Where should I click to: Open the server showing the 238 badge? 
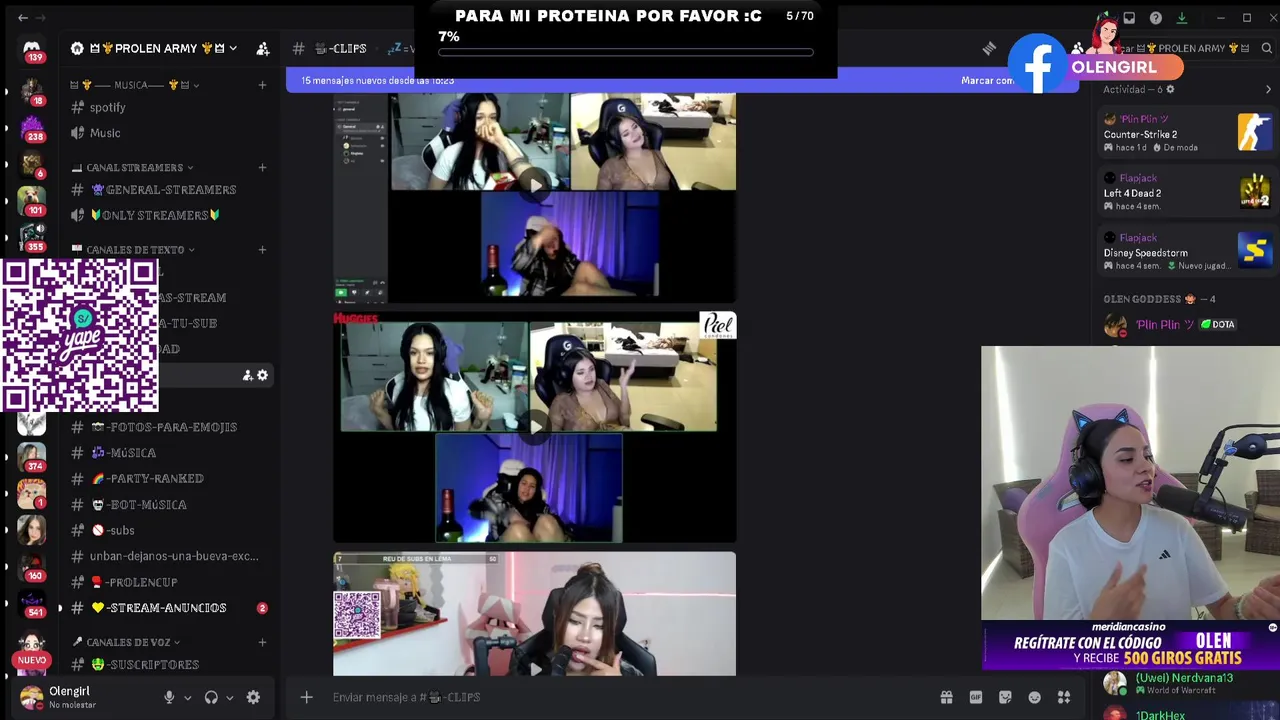(x=32, y=127)
